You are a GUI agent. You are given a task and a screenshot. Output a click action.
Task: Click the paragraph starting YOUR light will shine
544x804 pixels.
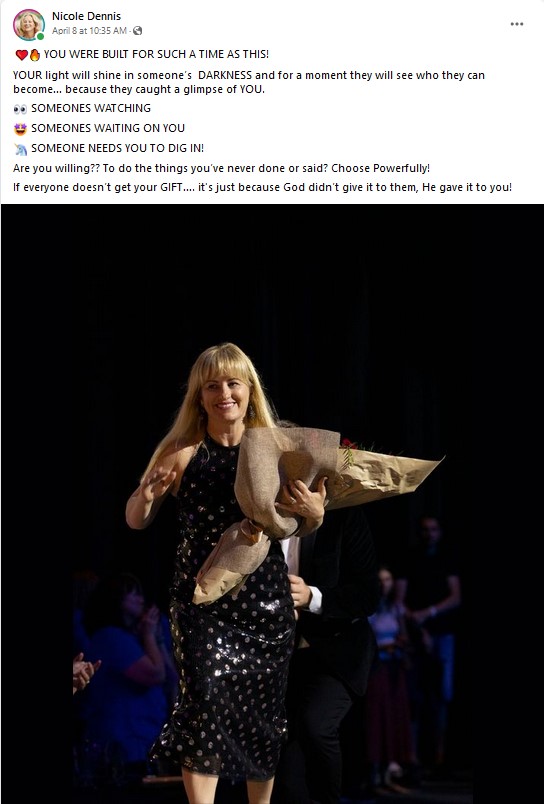(x=249, y=82)
